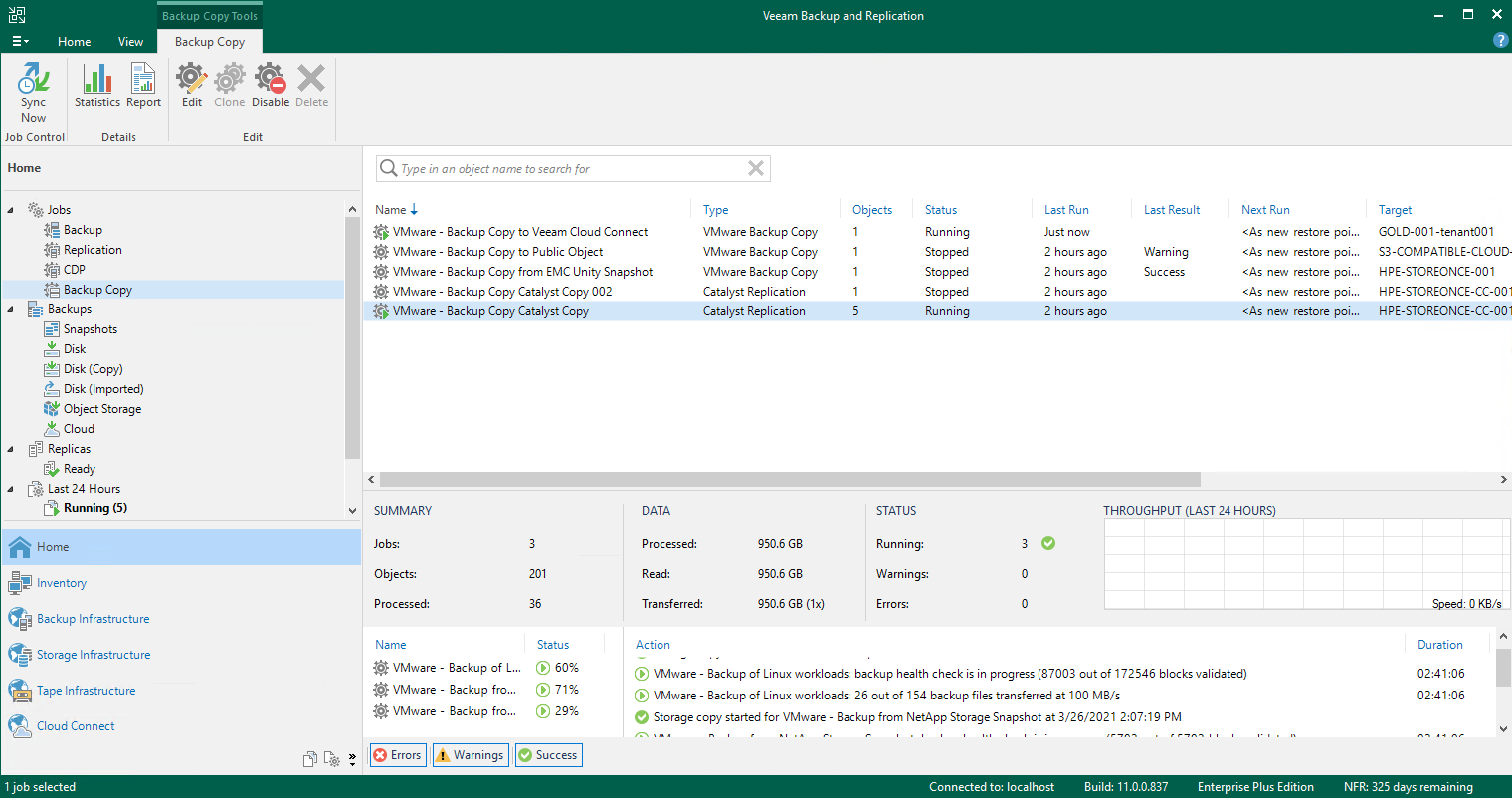This screenshot has height=798, width=1512.
Task: Click the Home view house icon
Action: click(x=20, y=547)
